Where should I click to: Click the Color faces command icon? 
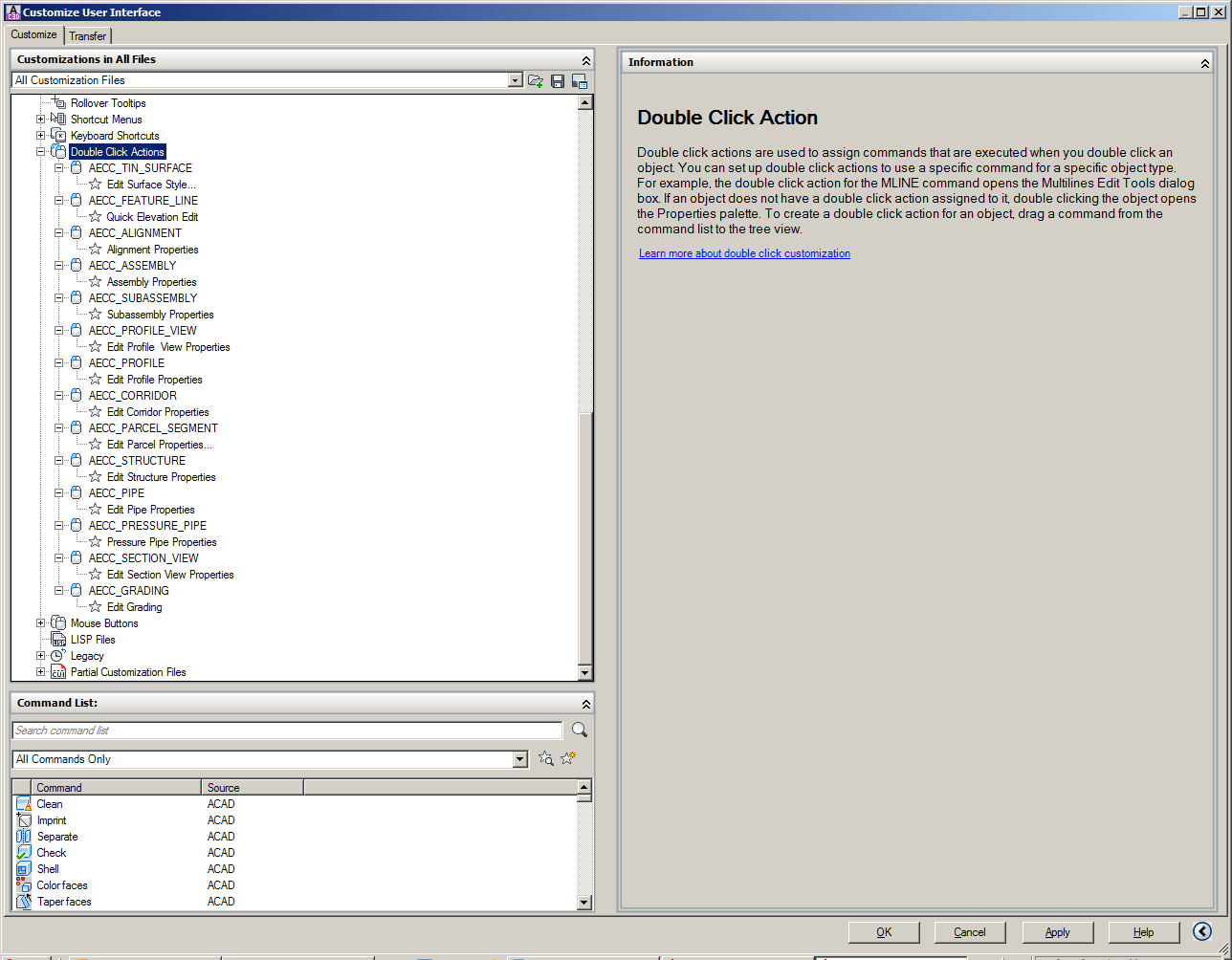click(x=24, y=885)
